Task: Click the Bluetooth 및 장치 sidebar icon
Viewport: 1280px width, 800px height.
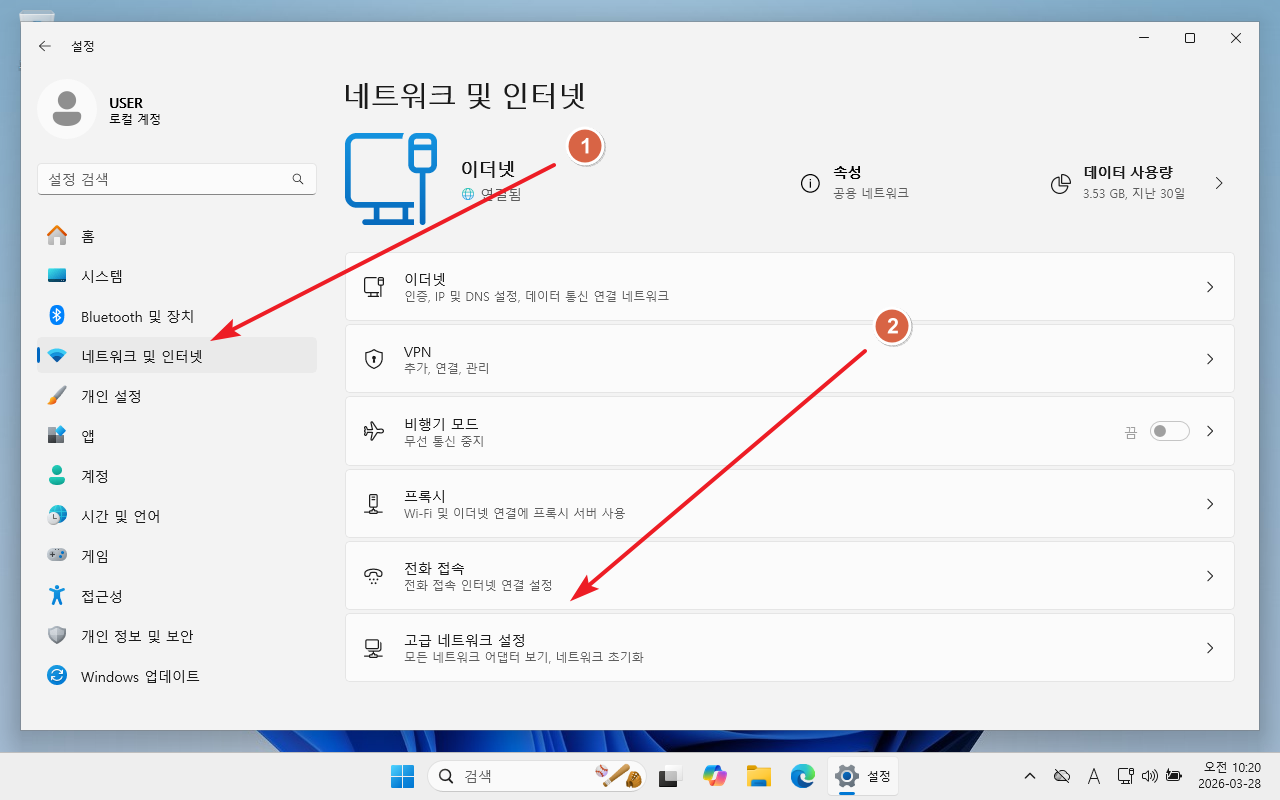Action: (x=57, y=316)
